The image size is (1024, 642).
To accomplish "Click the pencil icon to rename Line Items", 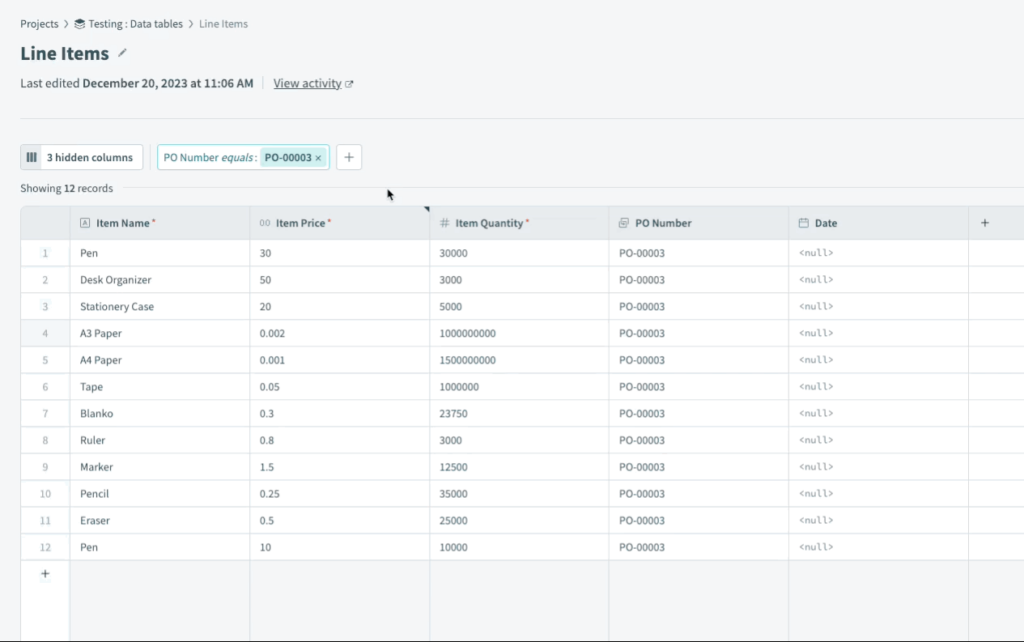I will 122,53.
